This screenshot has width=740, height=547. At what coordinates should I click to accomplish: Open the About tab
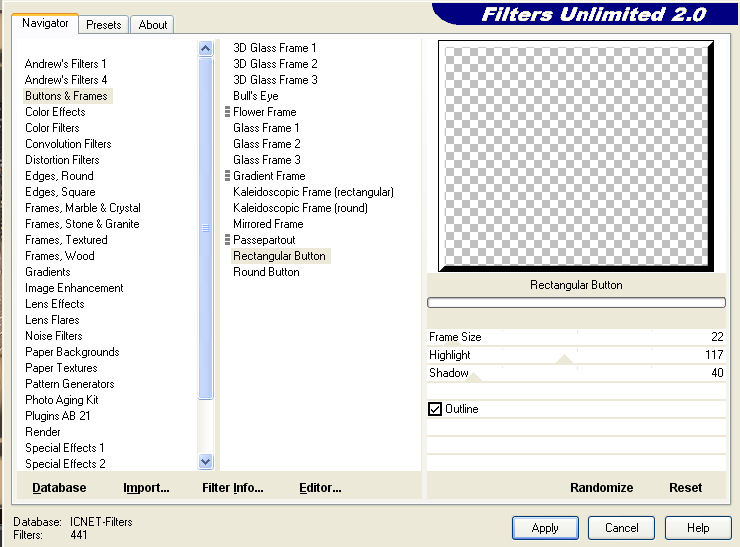coord(153,25)
